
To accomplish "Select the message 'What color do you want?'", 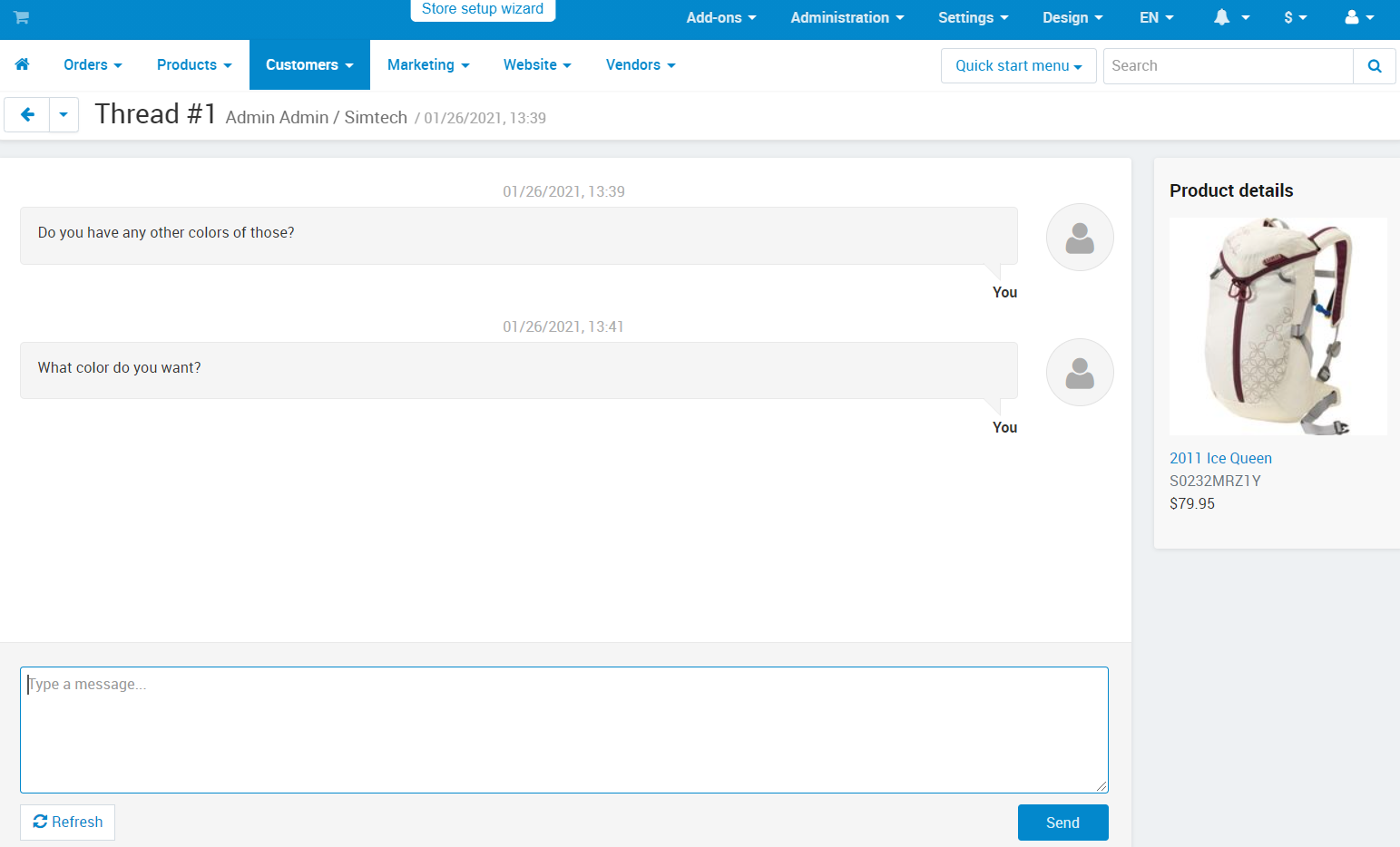I will [120, 368].
